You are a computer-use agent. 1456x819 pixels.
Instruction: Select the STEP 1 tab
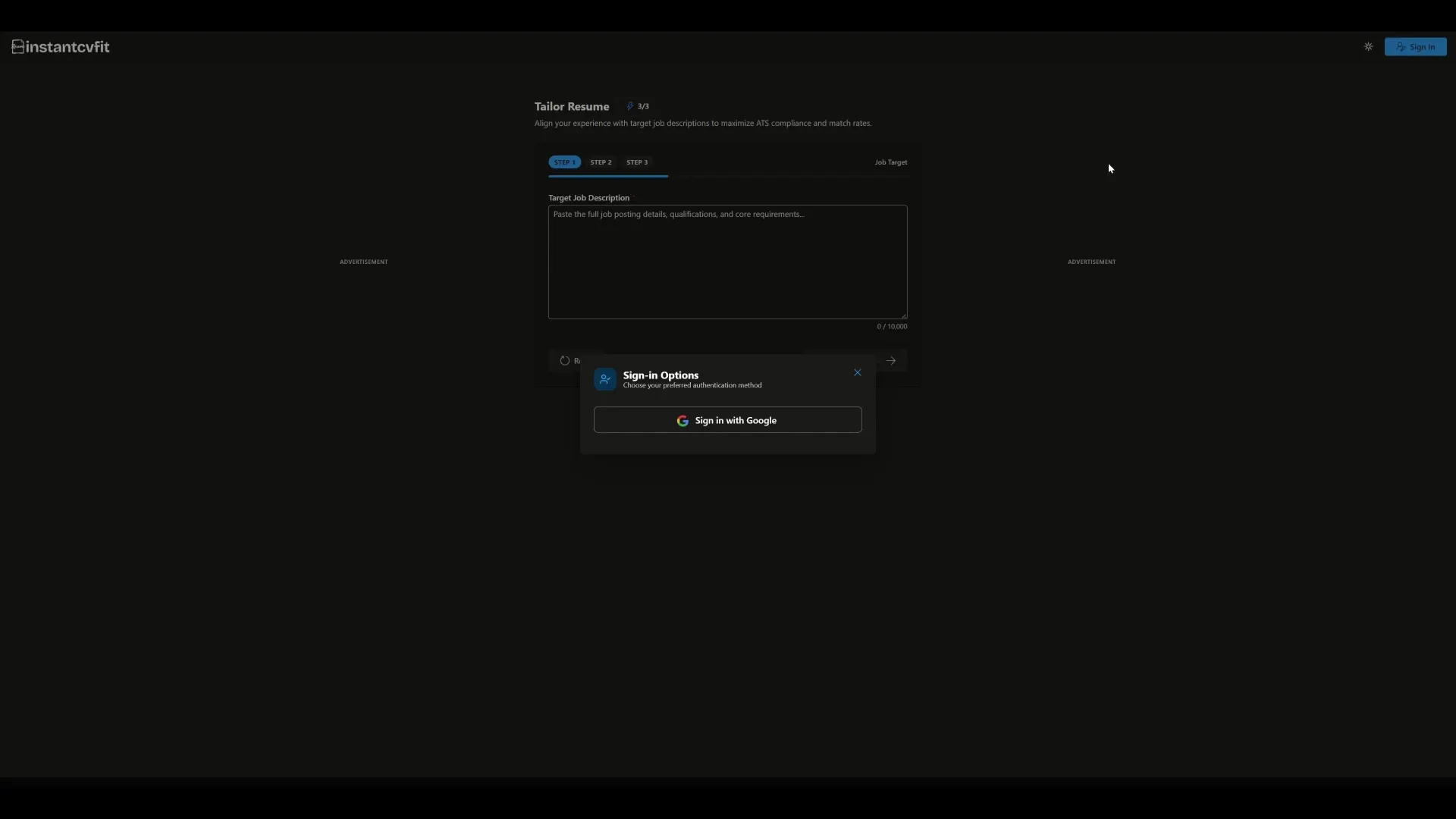pos(565,162)
